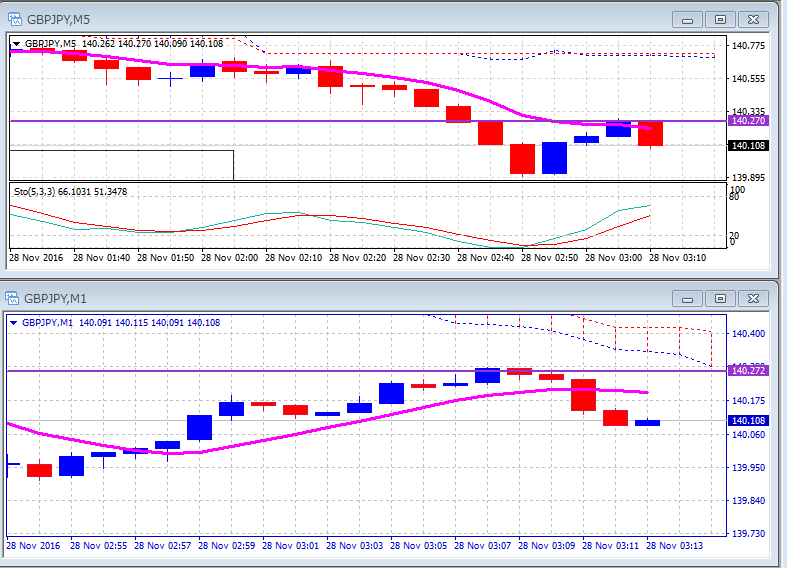The height and width of the screenshot is (568, 787).
Task: Click the 28 Nov 03:01 time label
Action: pos(290,545)
